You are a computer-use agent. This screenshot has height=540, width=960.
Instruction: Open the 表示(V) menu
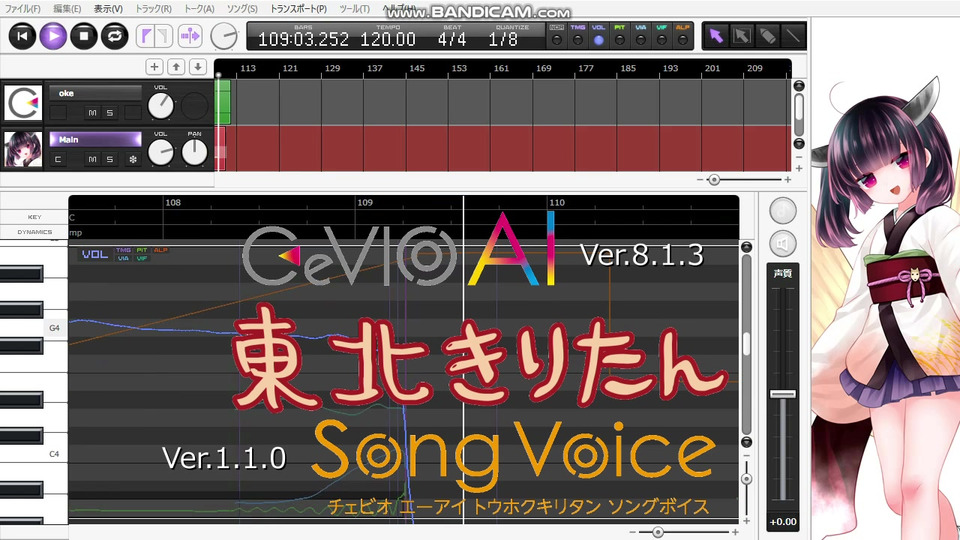[108, 9]
